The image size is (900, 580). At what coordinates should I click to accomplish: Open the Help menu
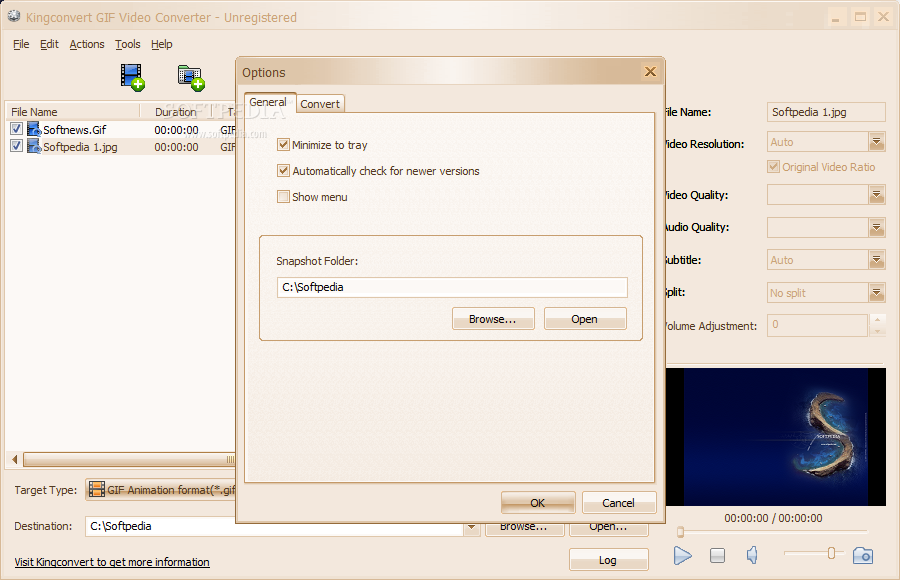[162, 44]
